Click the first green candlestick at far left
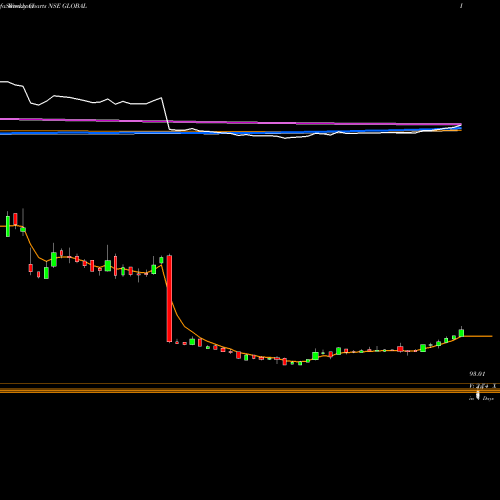This screenshot has height=500, width=500. click(x=8, y=226)
